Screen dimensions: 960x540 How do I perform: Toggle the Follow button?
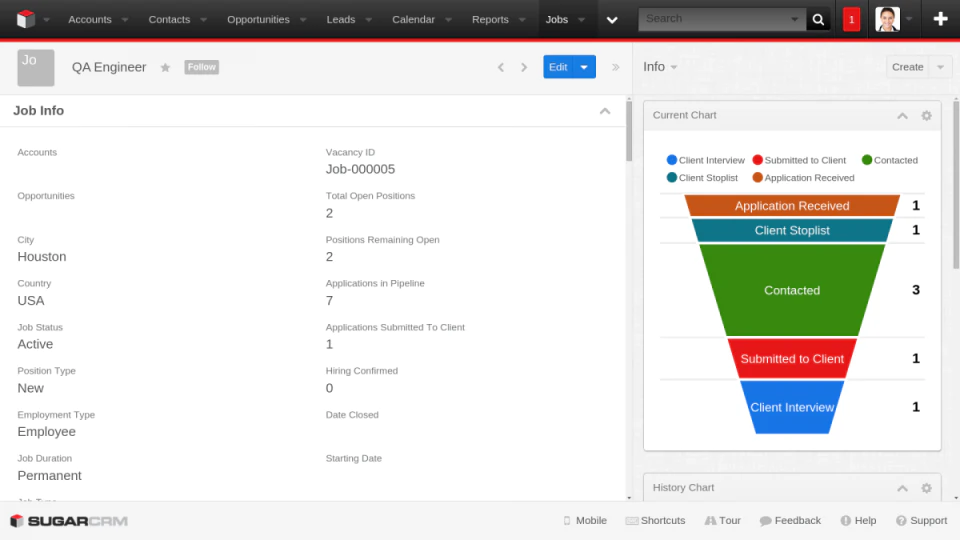[201, 67]
